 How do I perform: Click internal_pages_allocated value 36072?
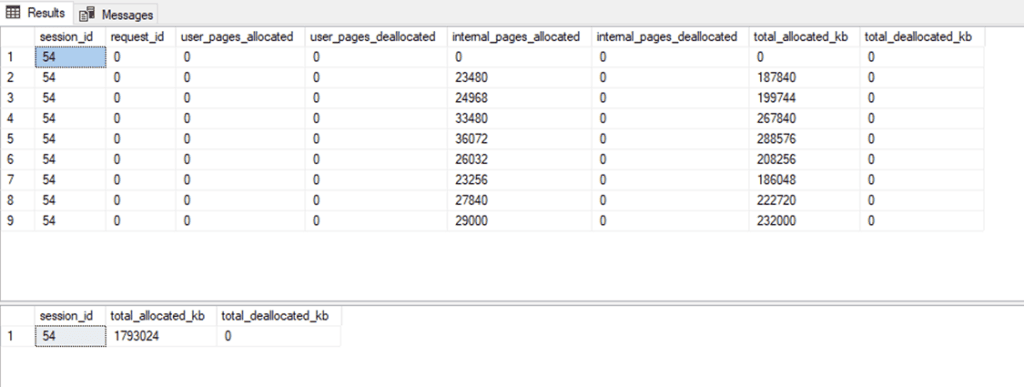tap(519, 139)
